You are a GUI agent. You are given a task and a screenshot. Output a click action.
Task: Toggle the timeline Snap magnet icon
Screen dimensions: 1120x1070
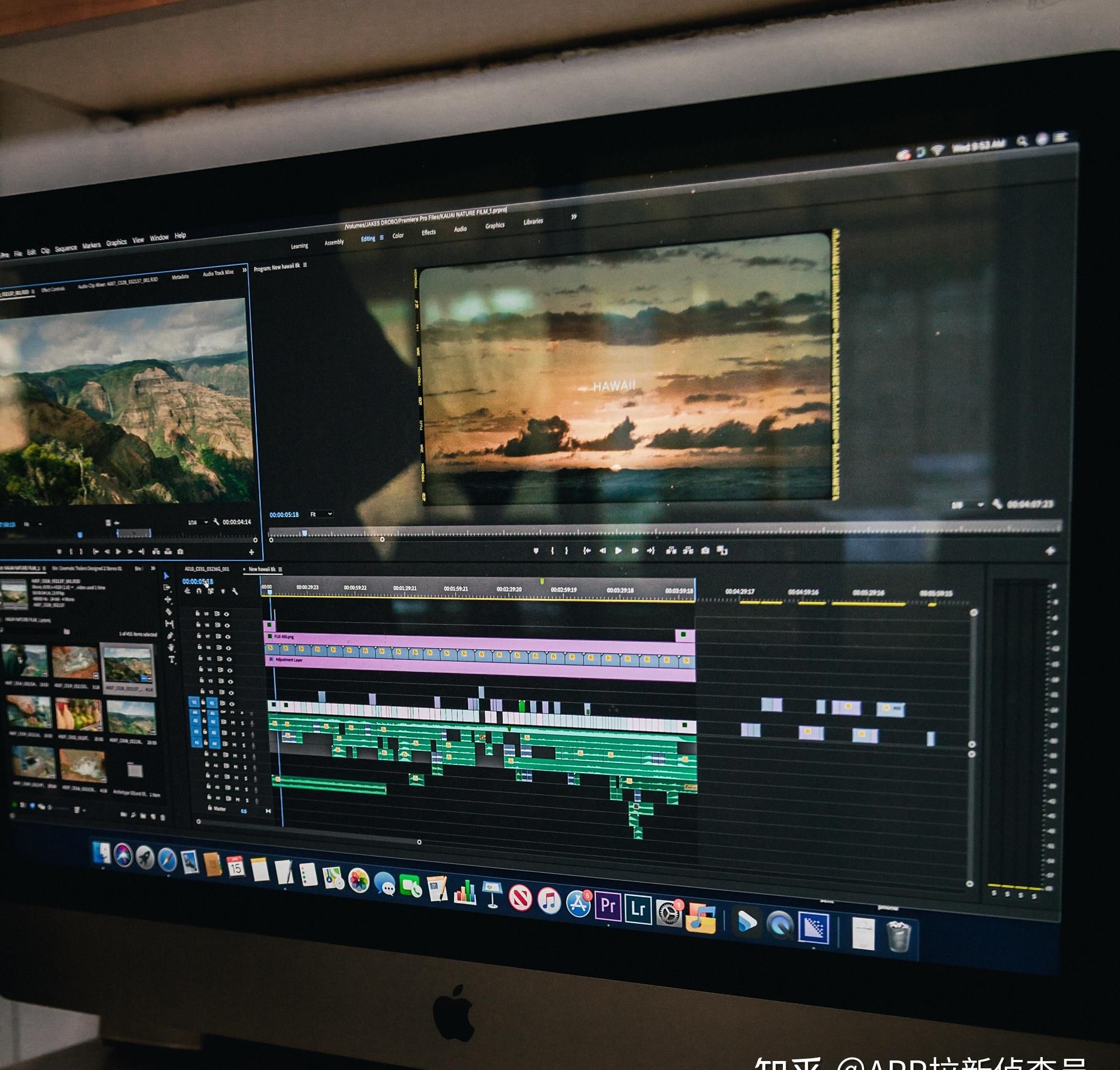pyautogui.click(x=199, y=592)
